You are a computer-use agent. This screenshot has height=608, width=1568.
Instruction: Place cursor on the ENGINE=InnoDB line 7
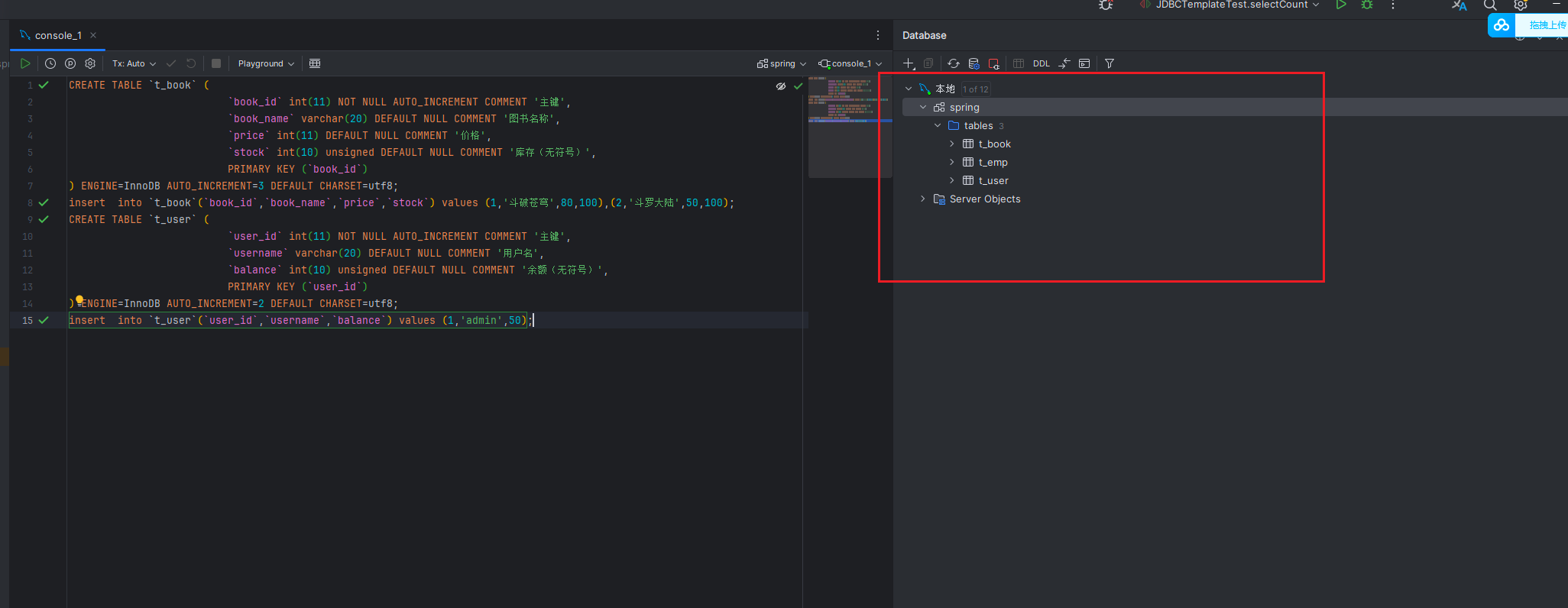click(233, 186)
